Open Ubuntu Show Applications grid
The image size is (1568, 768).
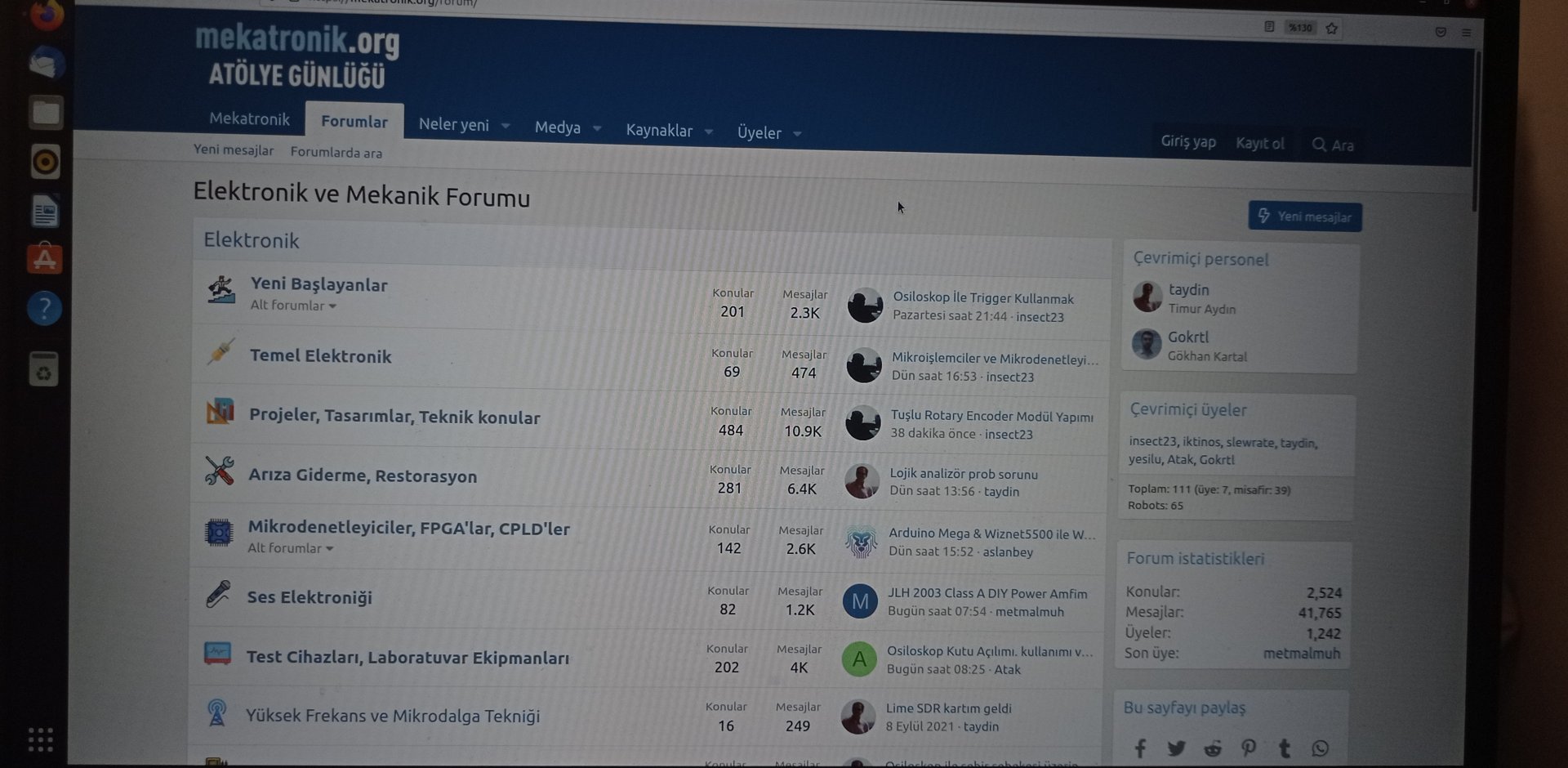coord(41,739)
